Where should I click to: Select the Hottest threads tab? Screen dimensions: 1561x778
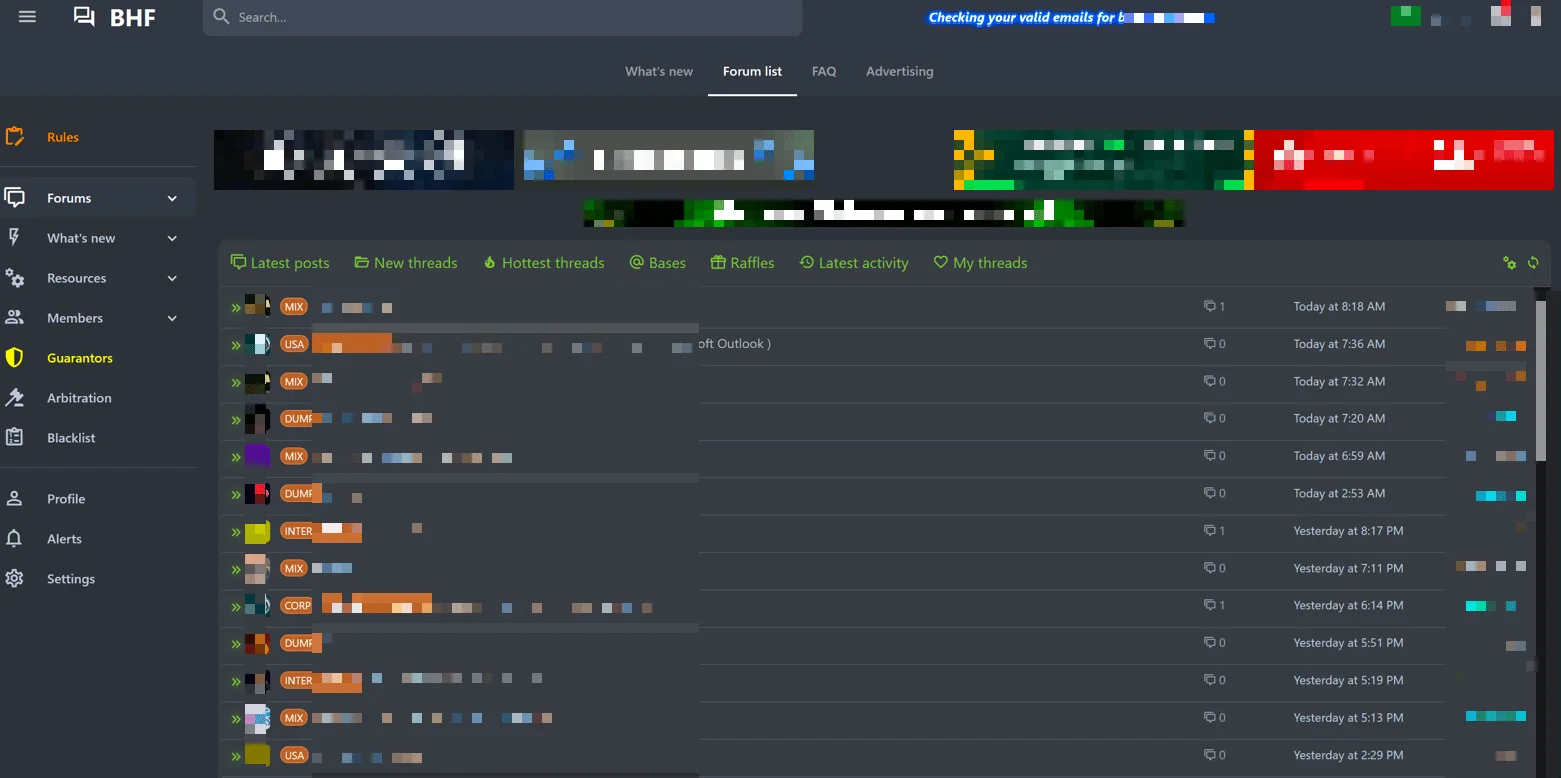coord(543,263)
